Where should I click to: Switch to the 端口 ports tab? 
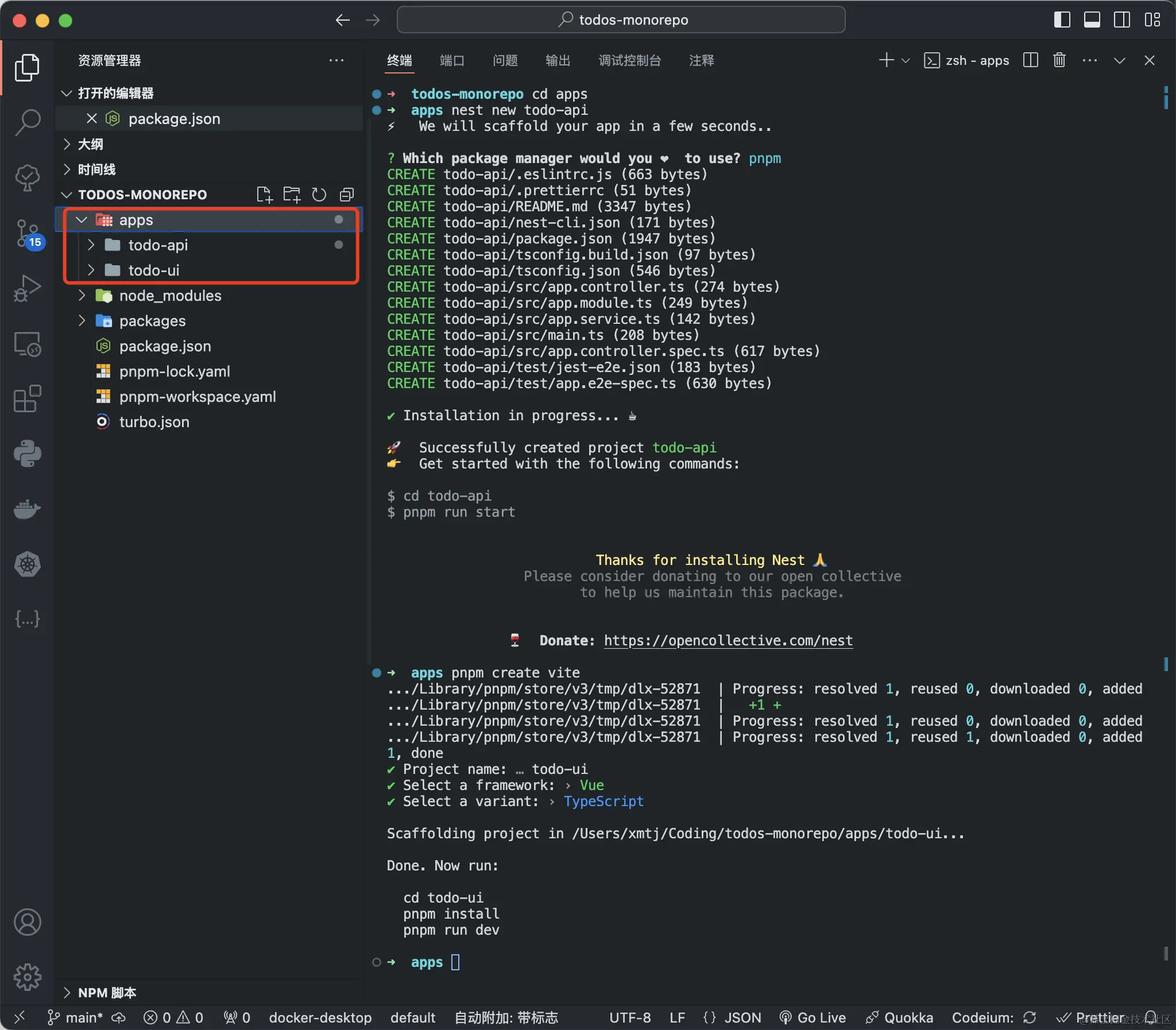[452, 60]
